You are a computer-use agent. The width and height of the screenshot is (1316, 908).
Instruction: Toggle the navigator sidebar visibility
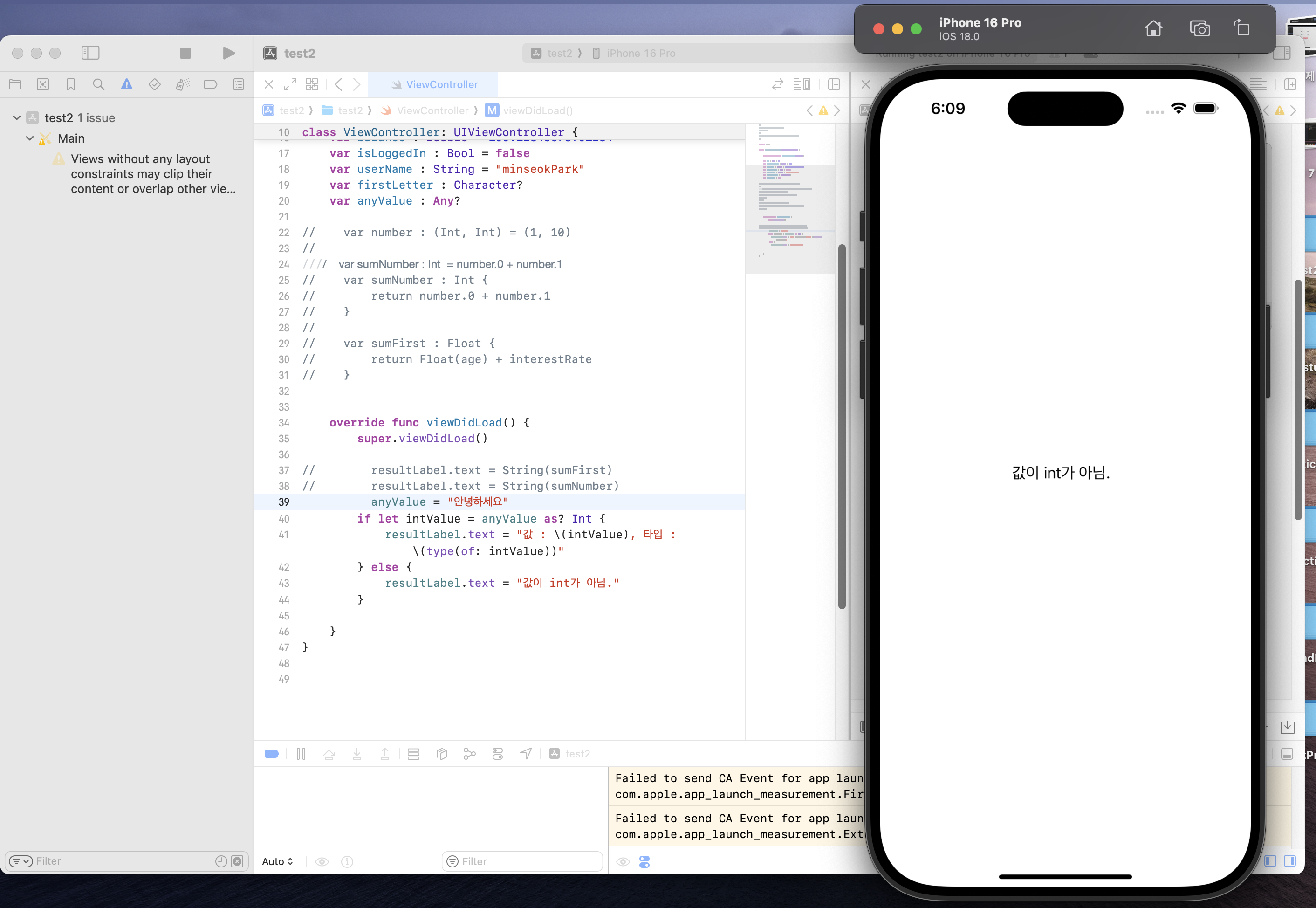(x=90, y=53)
